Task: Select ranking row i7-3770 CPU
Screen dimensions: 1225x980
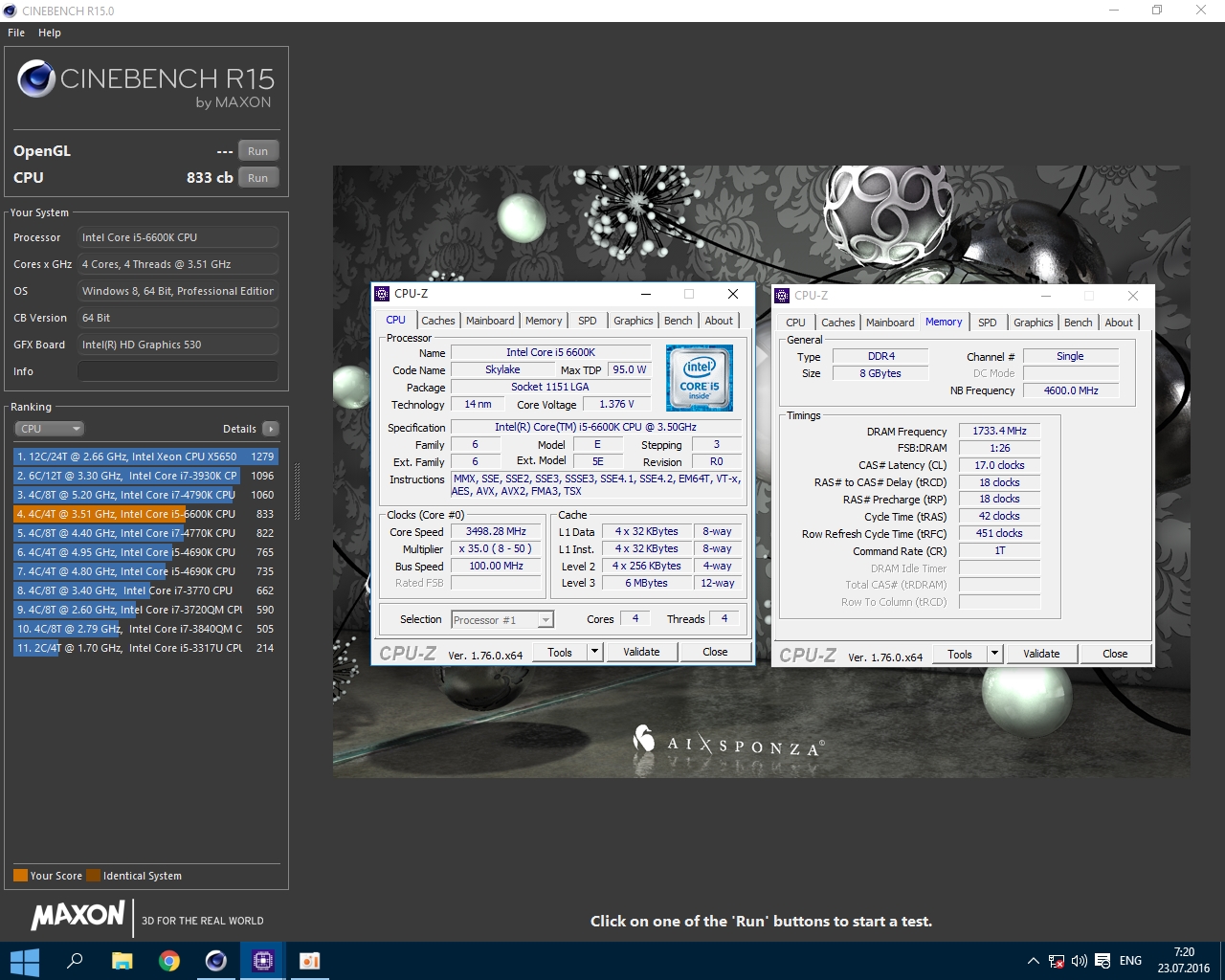Action: click(x=145, y=590)
